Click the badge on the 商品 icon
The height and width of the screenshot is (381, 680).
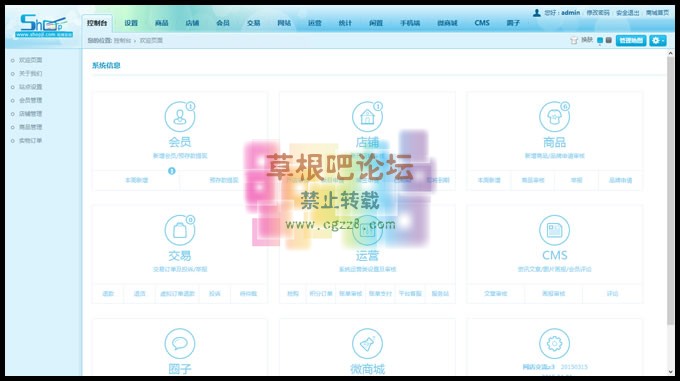pos(565,106)
